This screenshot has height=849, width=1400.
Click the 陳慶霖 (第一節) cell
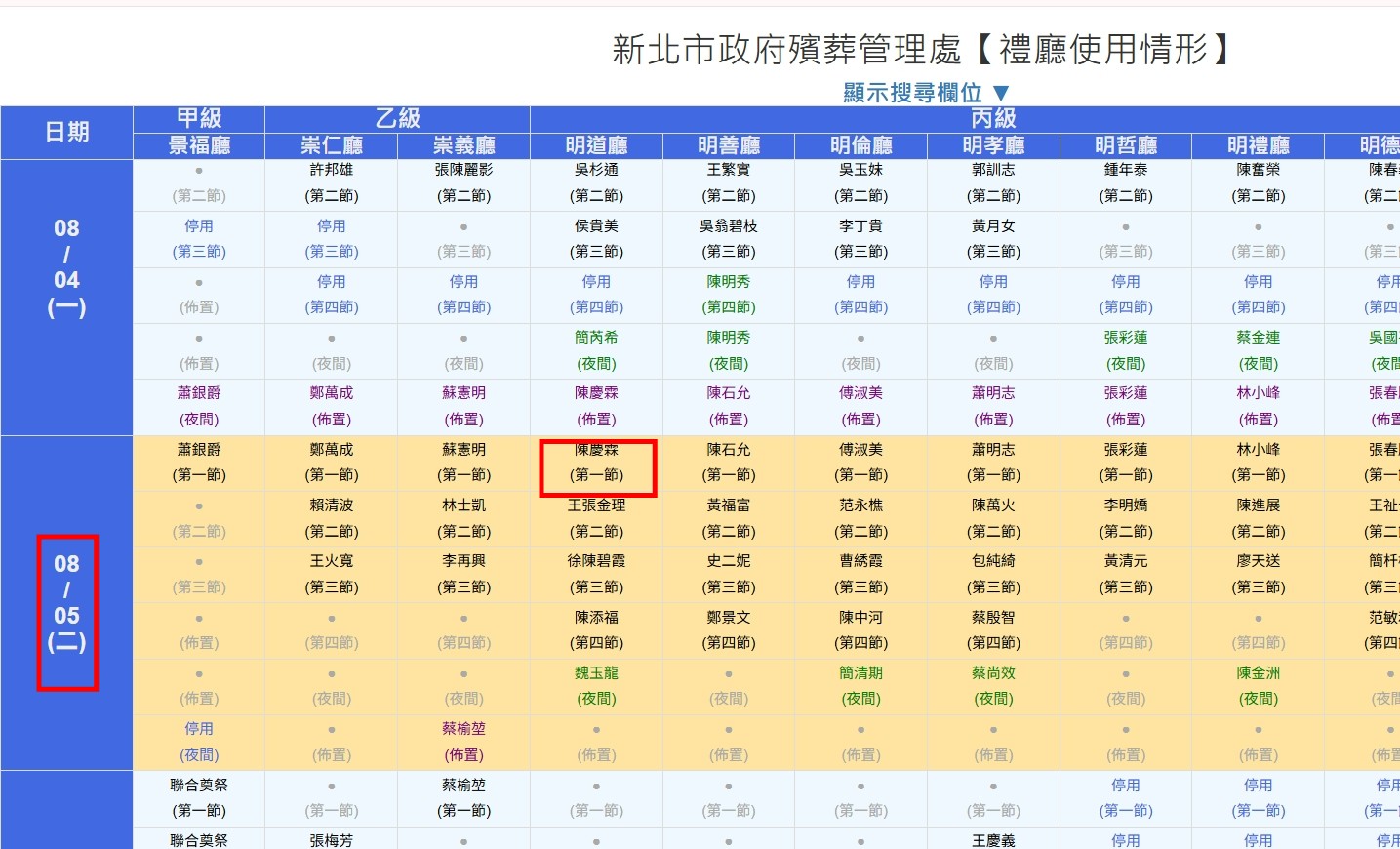tap(597, 463)
